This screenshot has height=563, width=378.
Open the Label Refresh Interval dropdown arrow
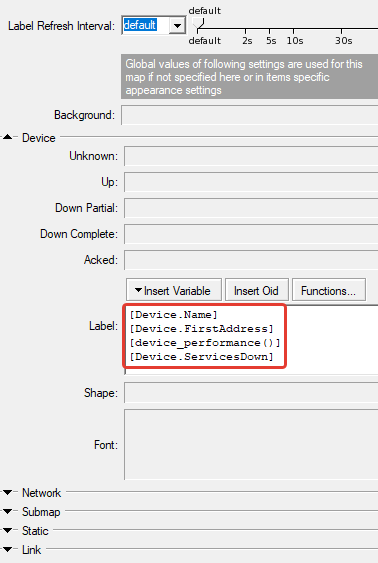(177, 26)
